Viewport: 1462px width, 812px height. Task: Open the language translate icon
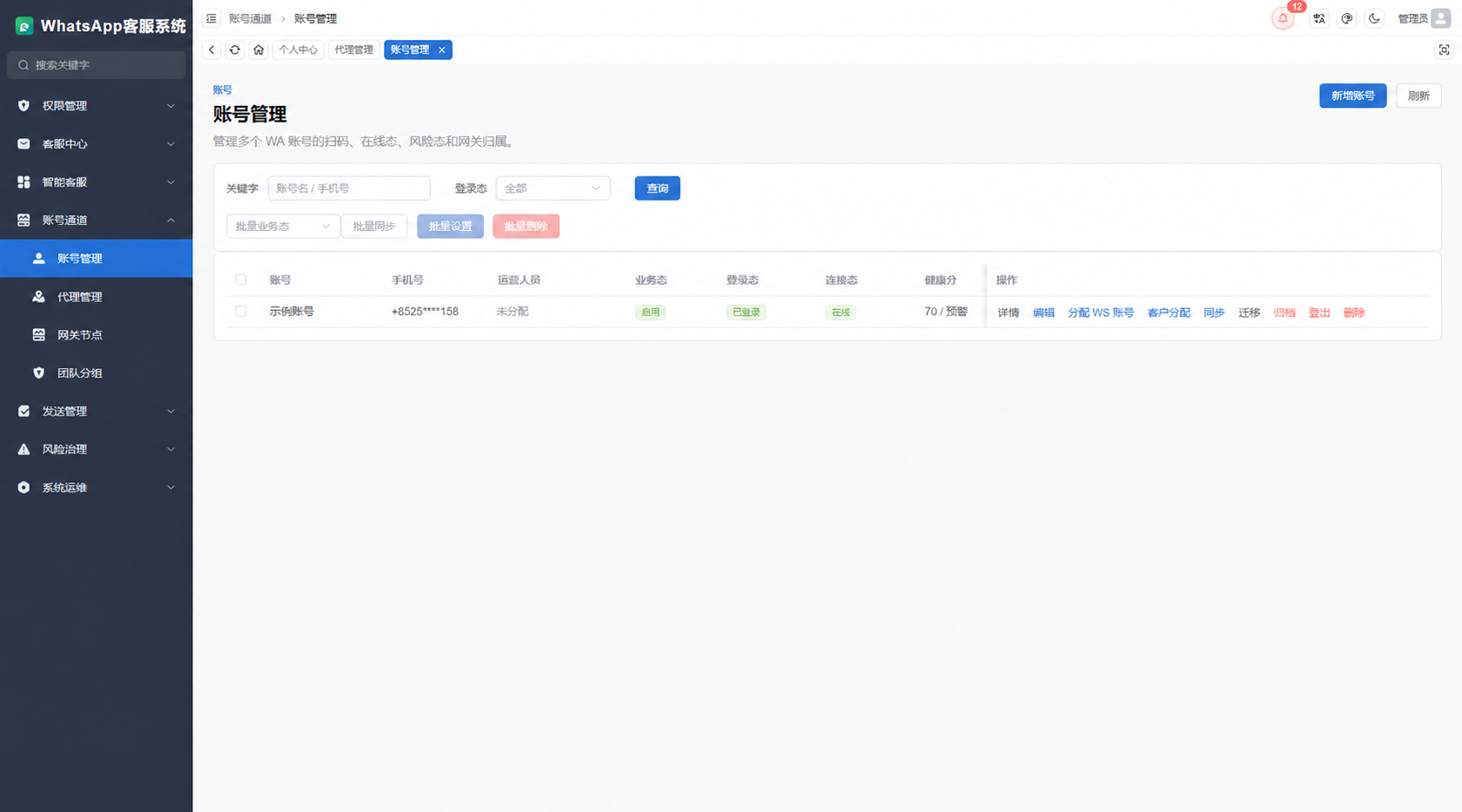click(1319, 18)
